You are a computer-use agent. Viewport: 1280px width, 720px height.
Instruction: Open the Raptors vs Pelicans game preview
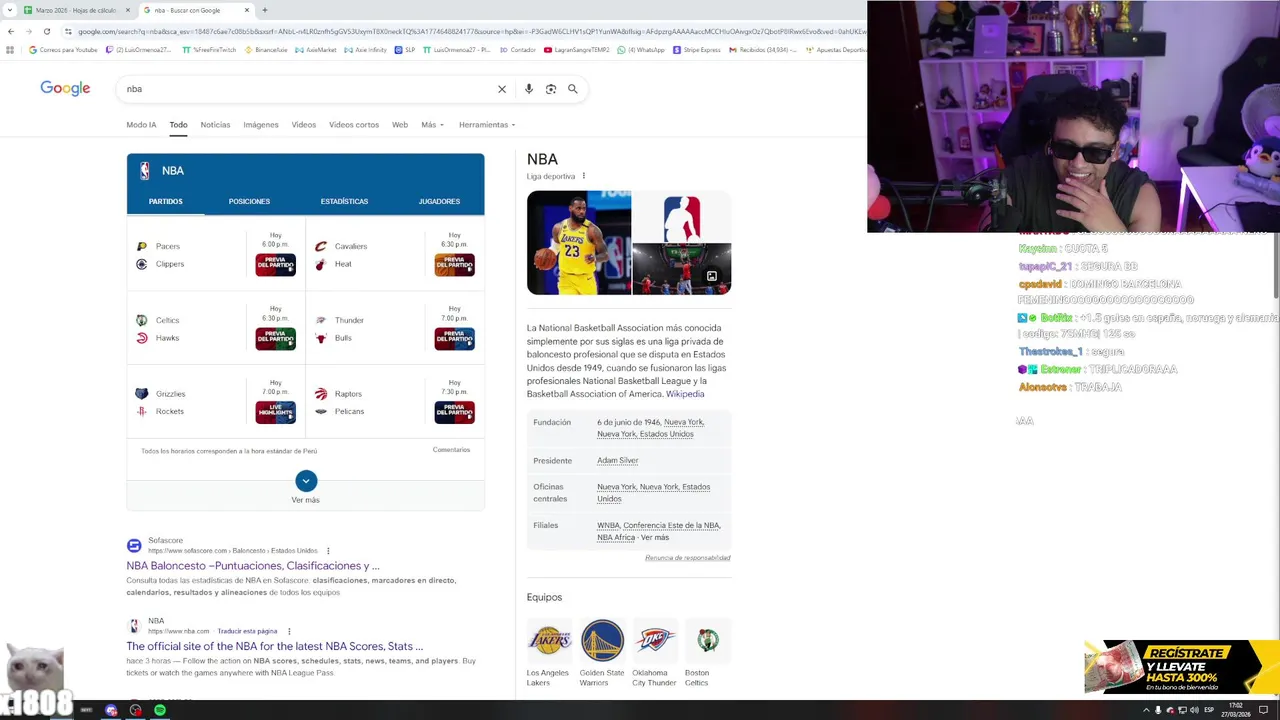(x=454, y=412)
